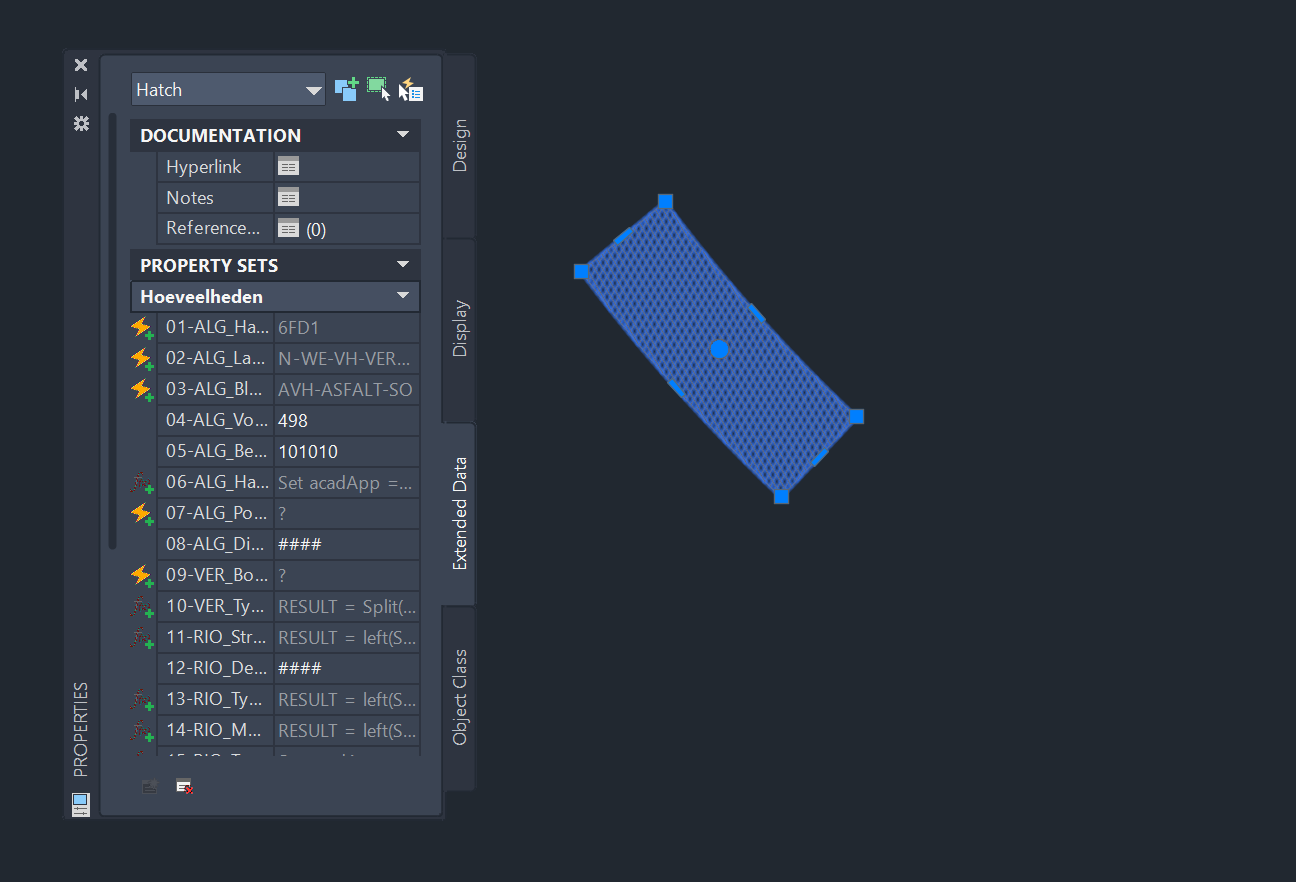This screenshot has height=882, width=1296.
Task: Click the lightning icon beside 02-ALG_La
Action: (x=142, y=358)
